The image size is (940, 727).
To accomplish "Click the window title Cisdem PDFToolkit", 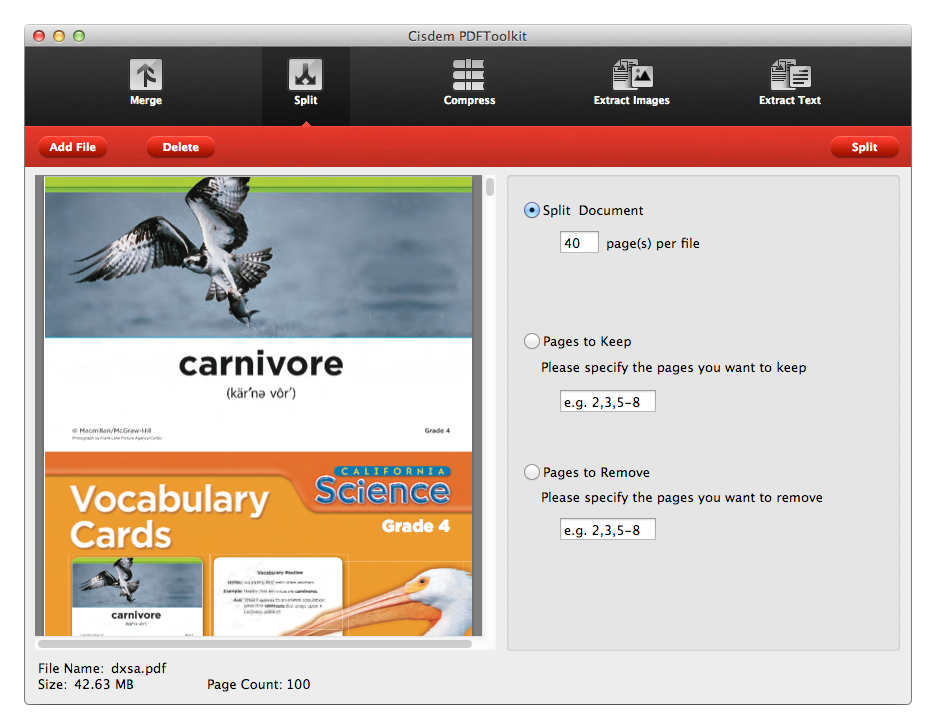I will pyautogui.click(x=467, y=36).
